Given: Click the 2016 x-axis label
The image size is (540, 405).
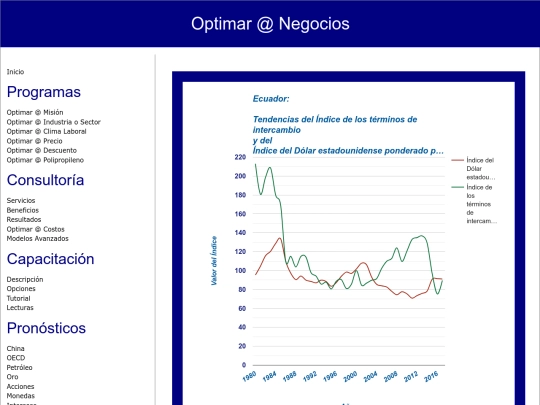Looking at the screenshot, I should tap(431, 376).
